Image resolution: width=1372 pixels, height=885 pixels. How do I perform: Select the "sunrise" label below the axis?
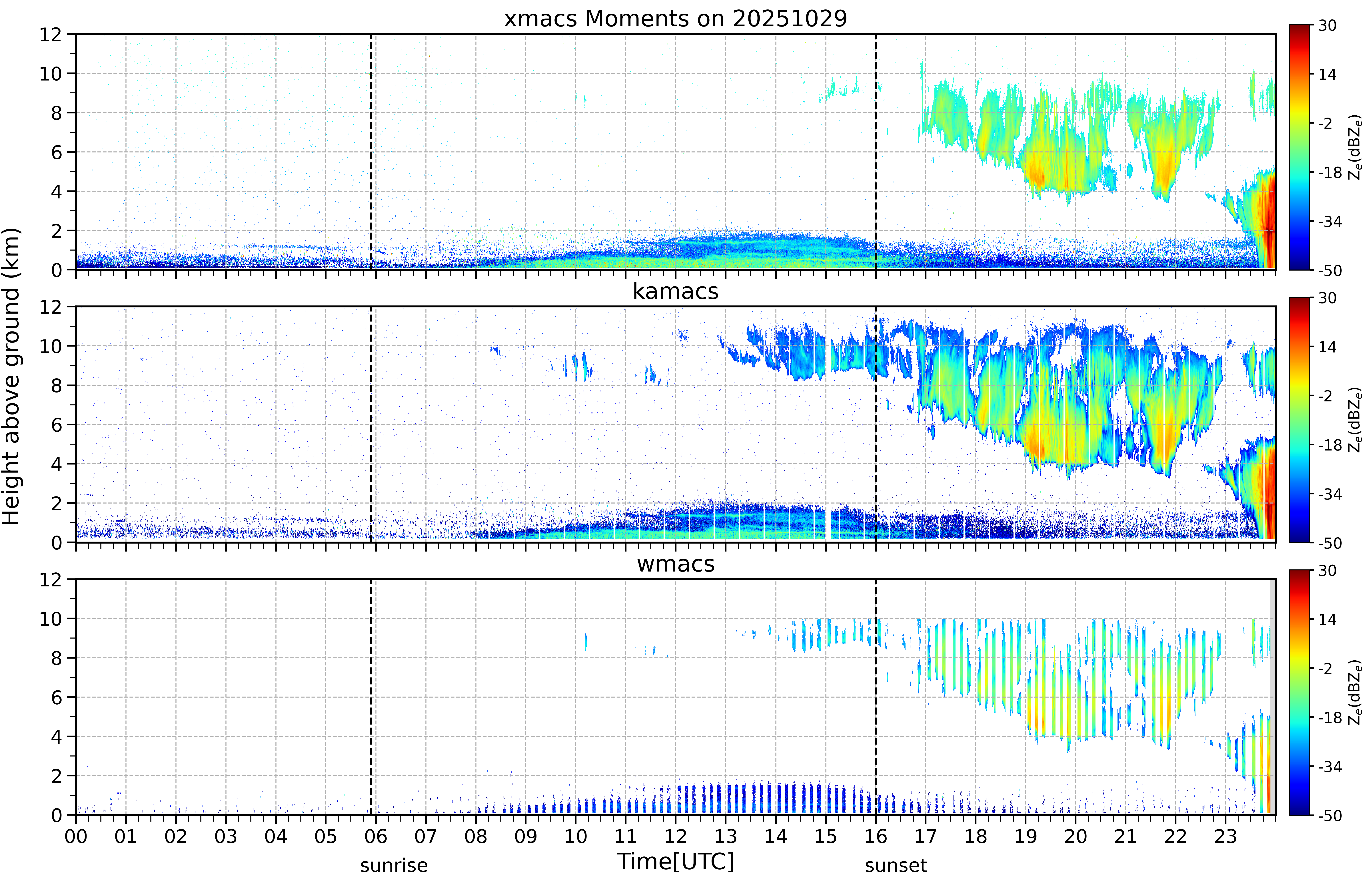coord(394,865)
